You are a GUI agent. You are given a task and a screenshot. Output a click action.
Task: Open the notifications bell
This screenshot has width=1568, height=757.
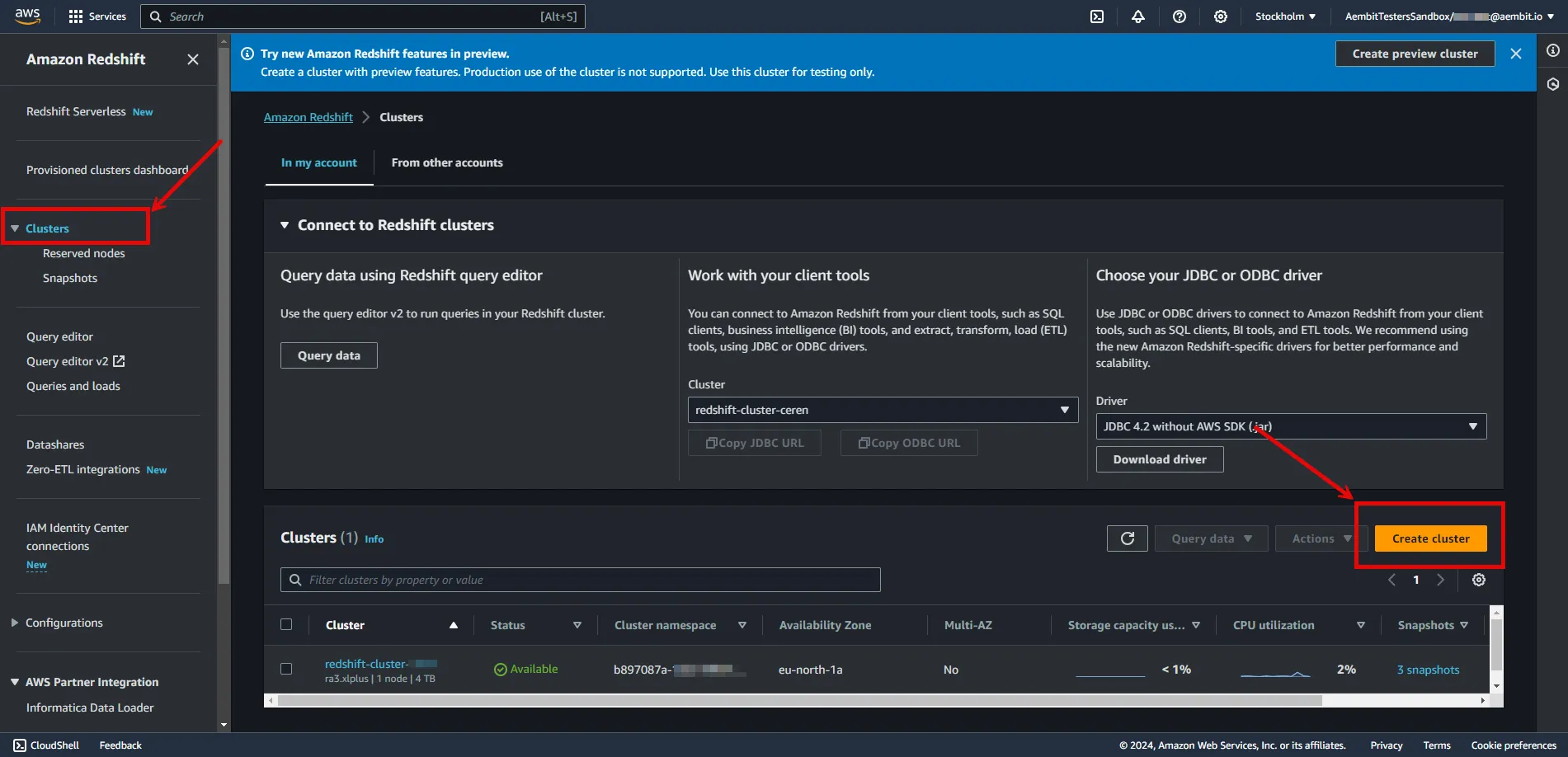(1138, 16)
